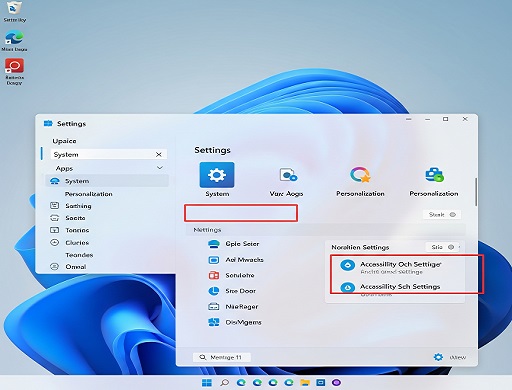Image resolution: width=512 pixels, height=390 pixels.
Task: Click the Sne Door pie-chart icon
Action: point(214,291)
